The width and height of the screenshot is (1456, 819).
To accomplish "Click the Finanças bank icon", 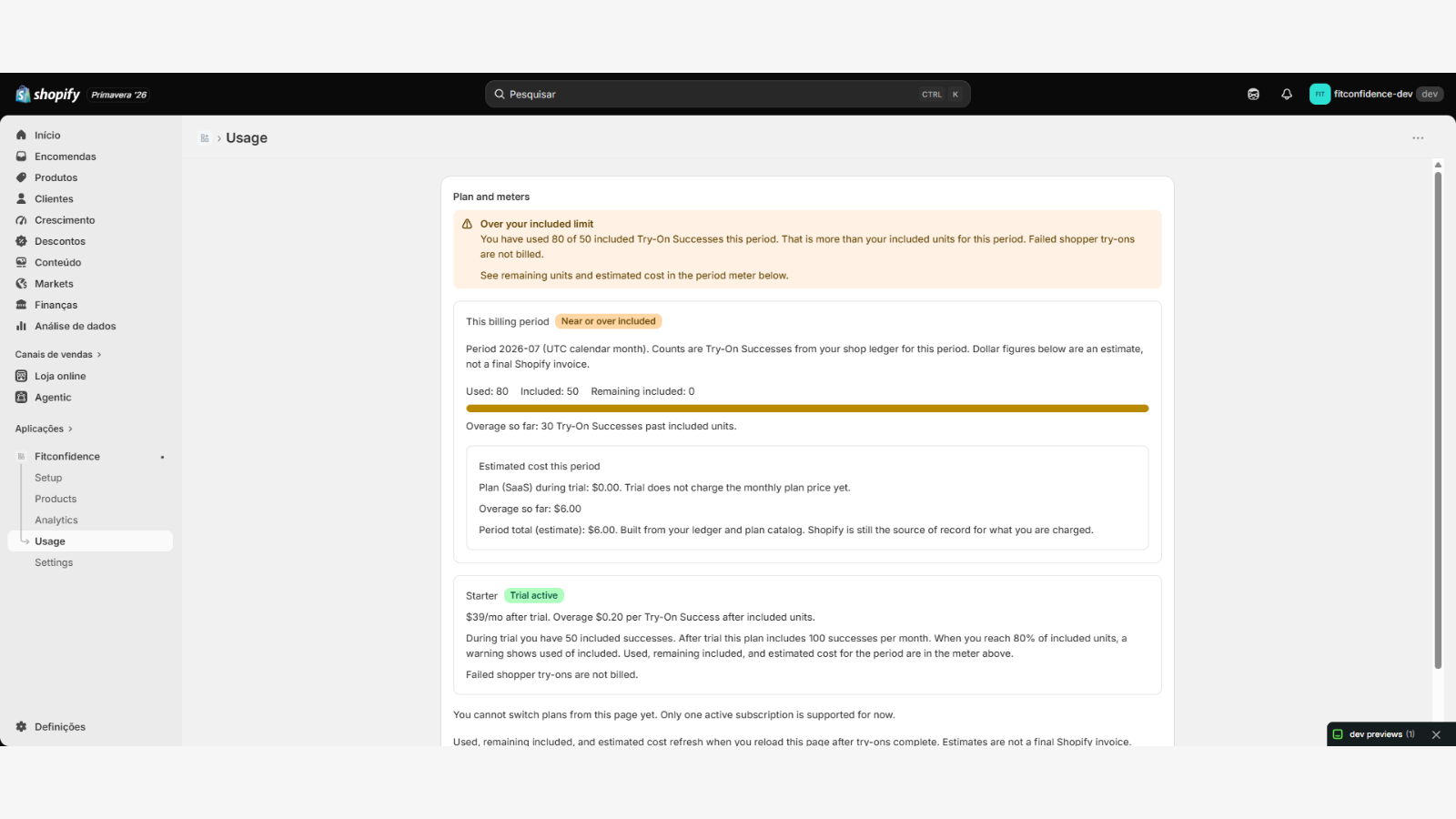I will tap(21, 305).
